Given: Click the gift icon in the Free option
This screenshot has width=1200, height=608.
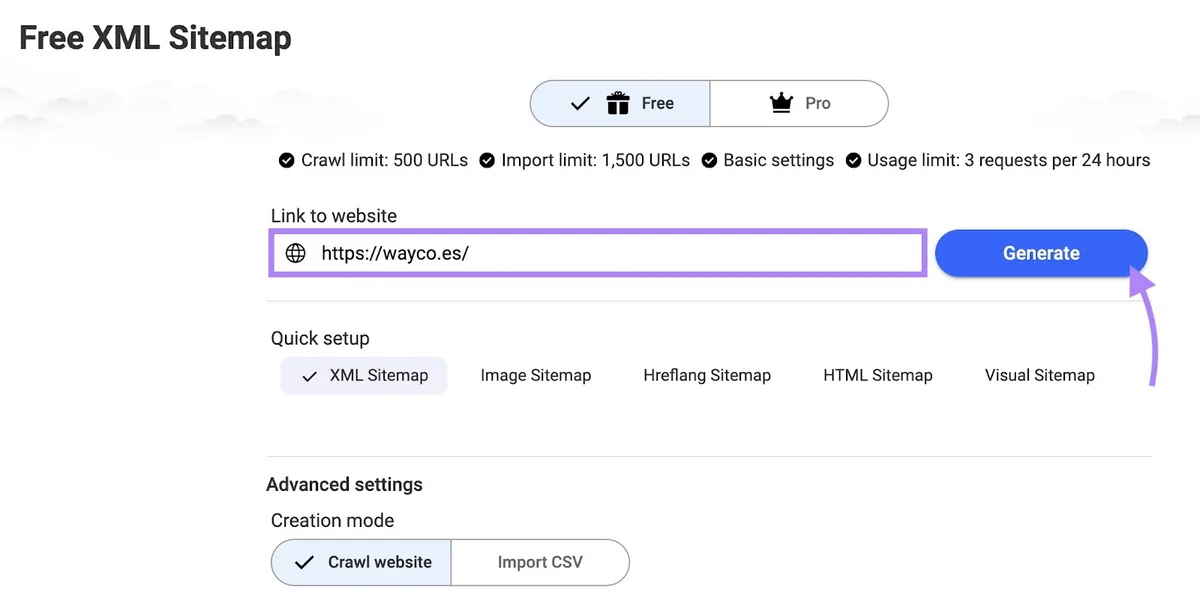Looking at the screenshot, I should [618, 103].
